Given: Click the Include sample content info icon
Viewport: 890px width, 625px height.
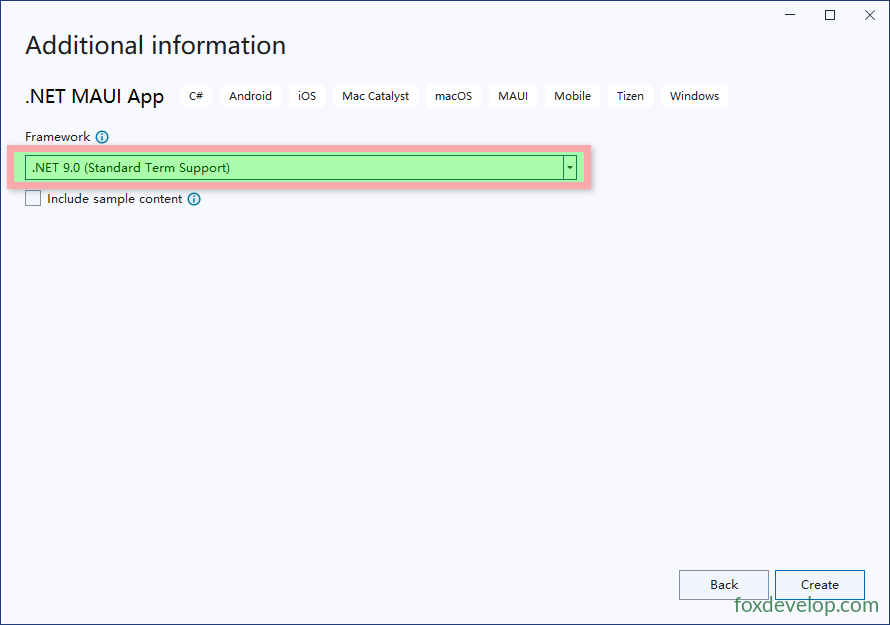Looking at the screenshot, I should coord(194,199).
